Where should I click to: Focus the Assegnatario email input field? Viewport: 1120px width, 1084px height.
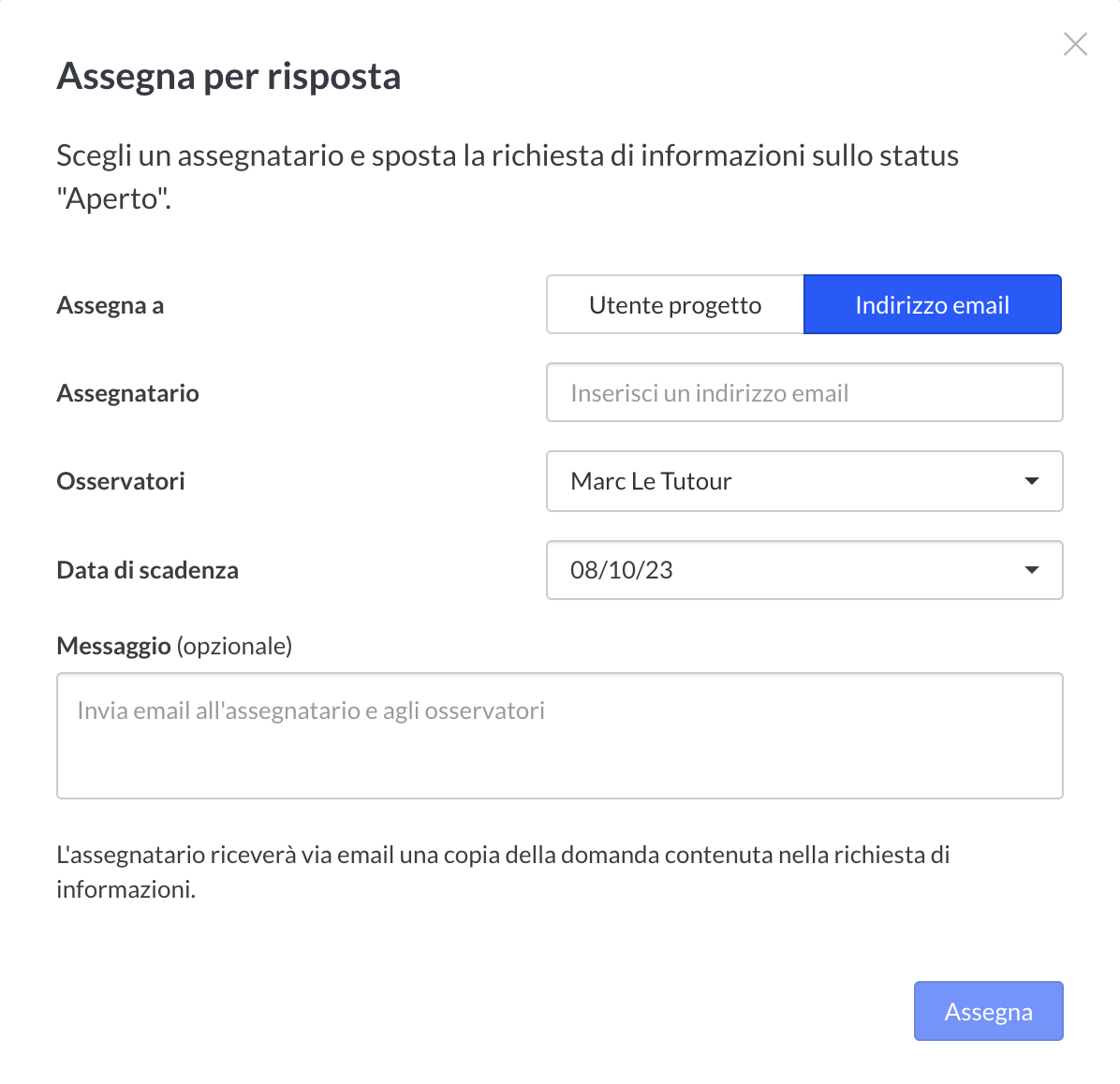pyautogui.click(x=803, y=393)
